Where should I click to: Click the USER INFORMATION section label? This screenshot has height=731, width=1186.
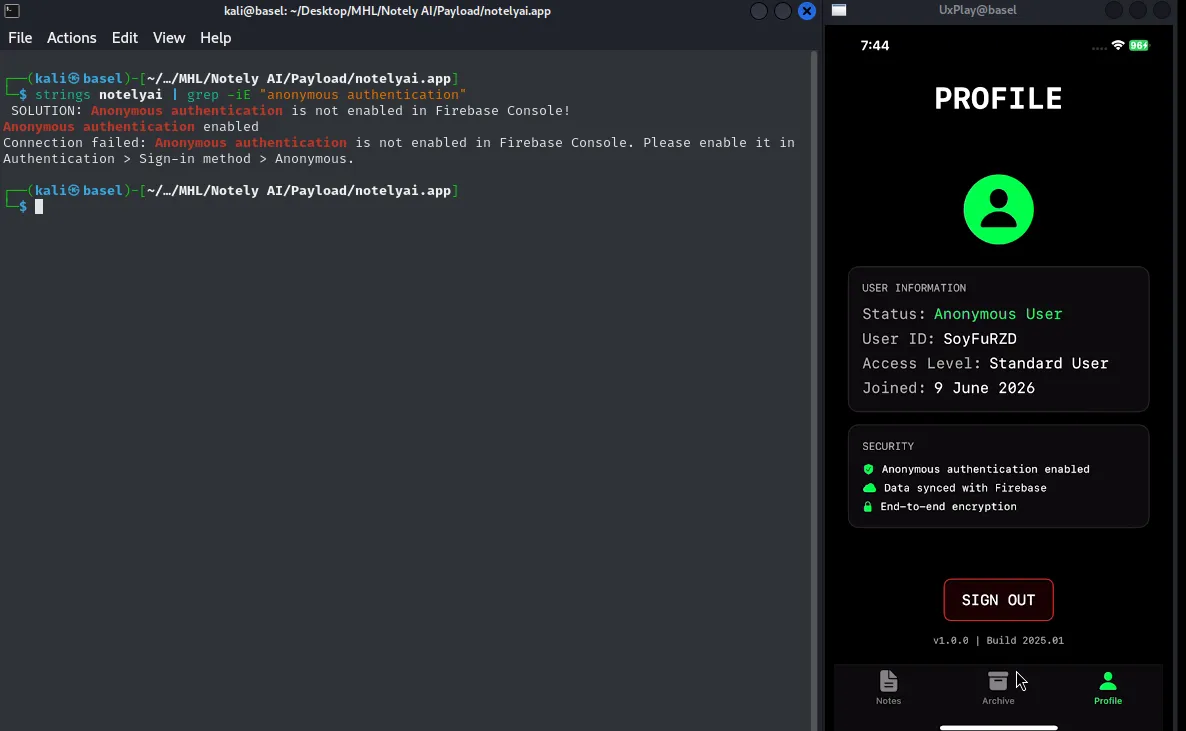pos(914,288)
